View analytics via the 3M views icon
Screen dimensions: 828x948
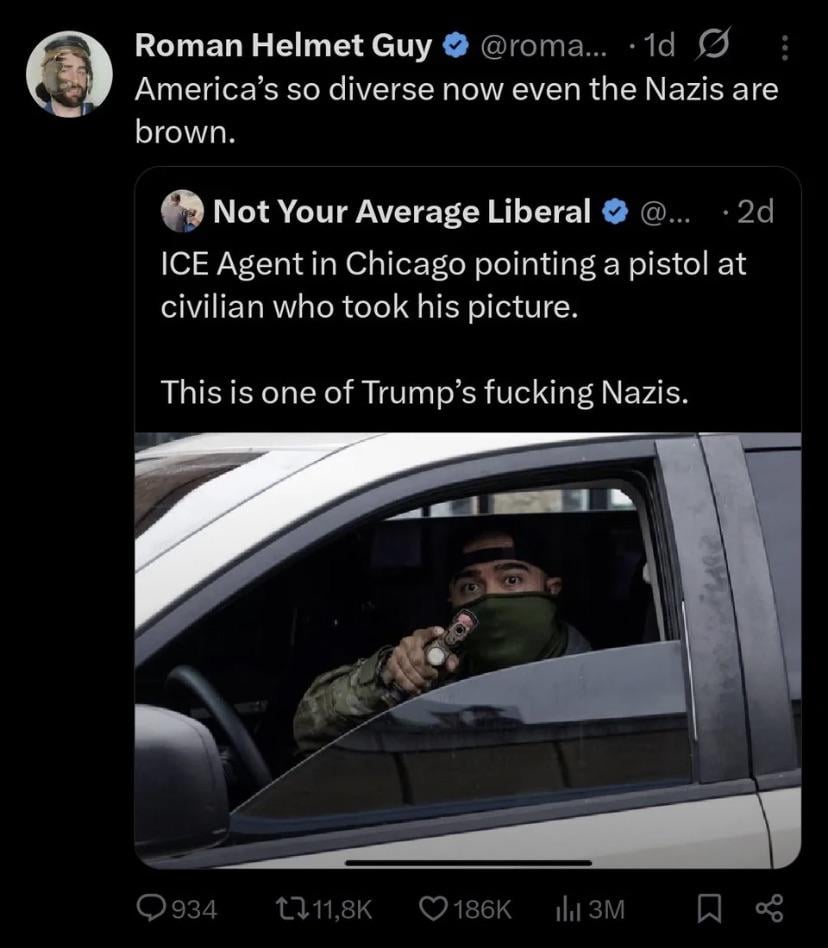pos(567,908)
